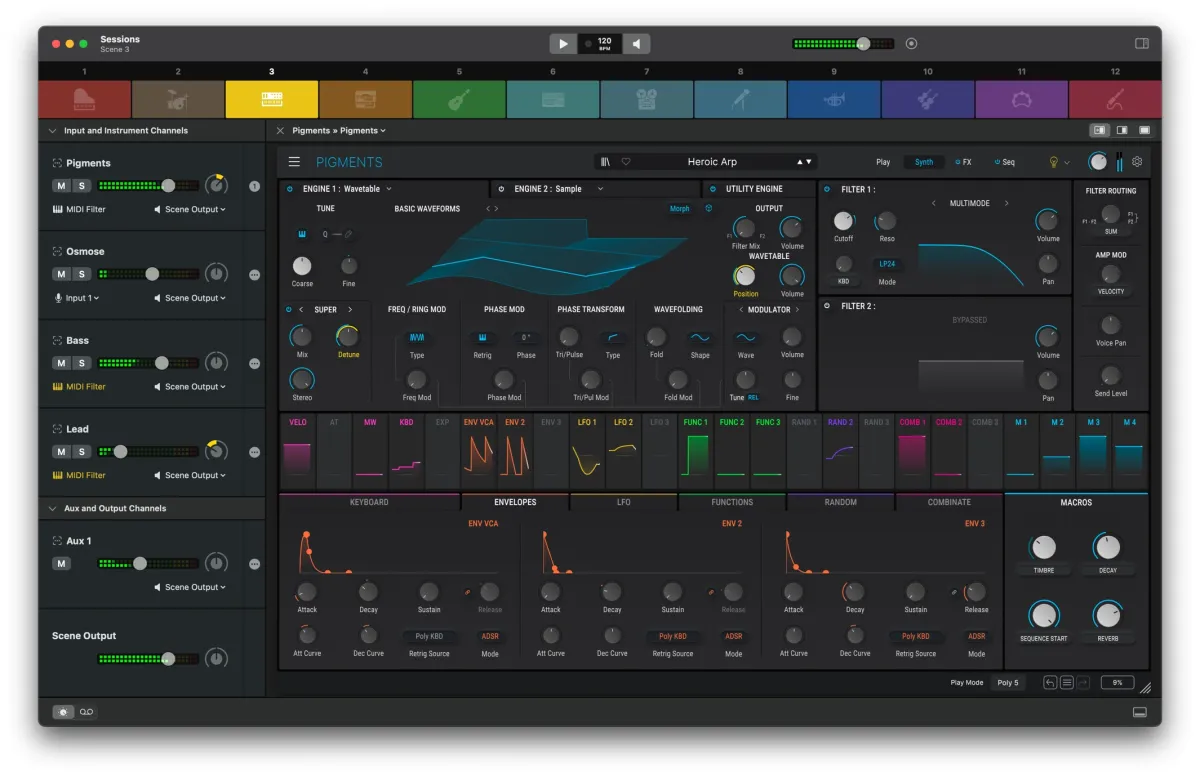
Task: Open the Pigments history list icon
Action: [1067, 683]
